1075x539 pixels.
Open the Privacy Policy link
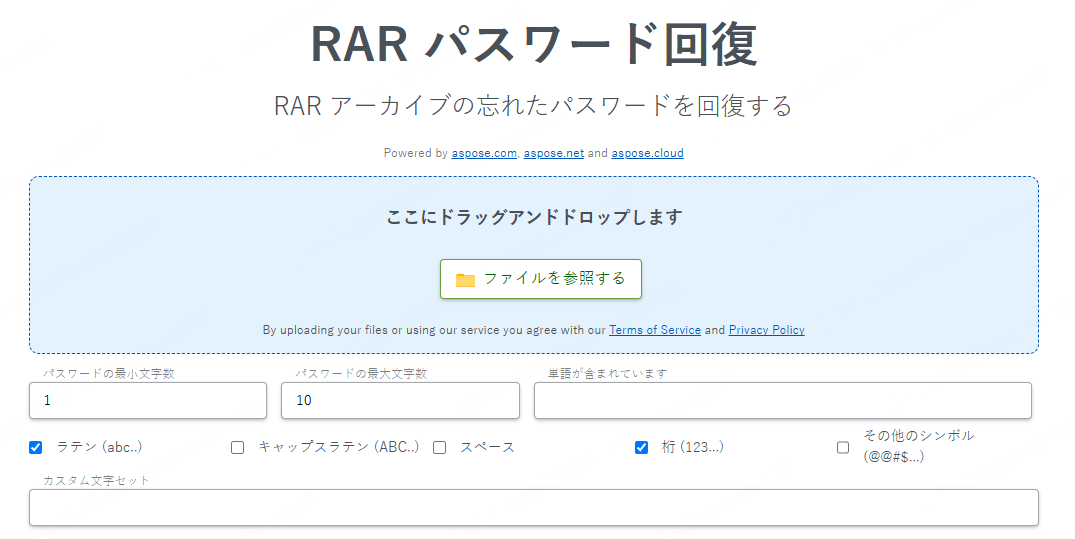pos(766,330)
